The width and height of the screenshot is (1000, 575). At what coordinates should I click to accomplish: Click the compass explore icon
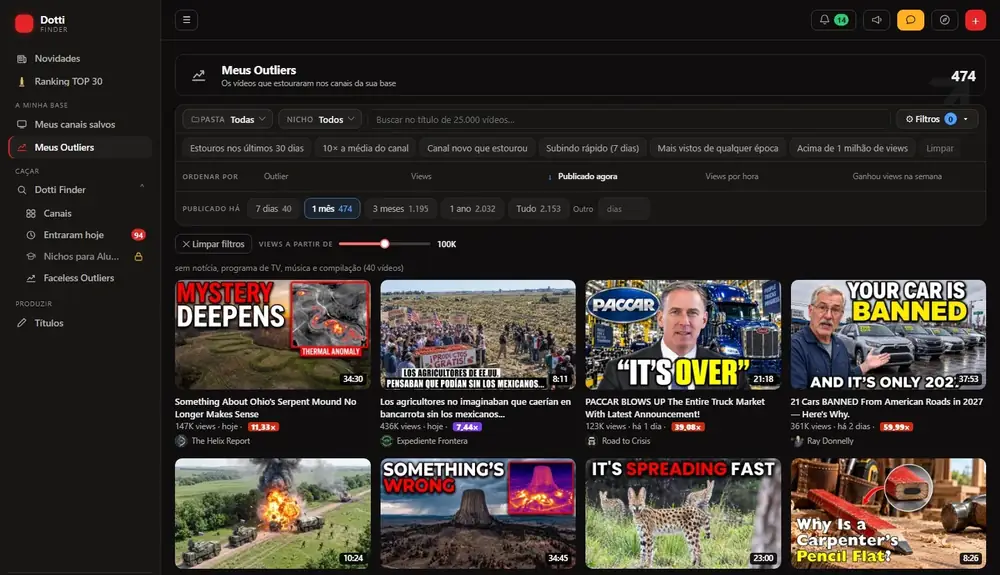[945, 20]
